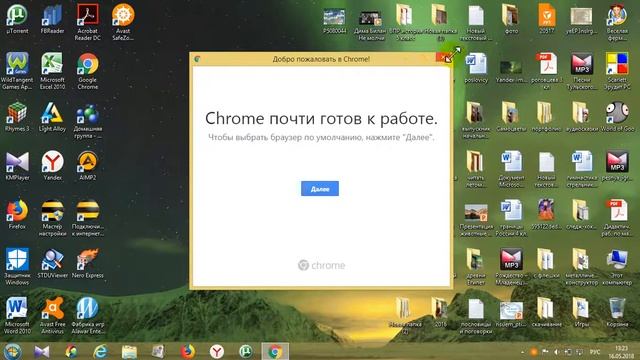
Task: Select the Light Alloy desktop icon
Action: (x=52, y=117)
